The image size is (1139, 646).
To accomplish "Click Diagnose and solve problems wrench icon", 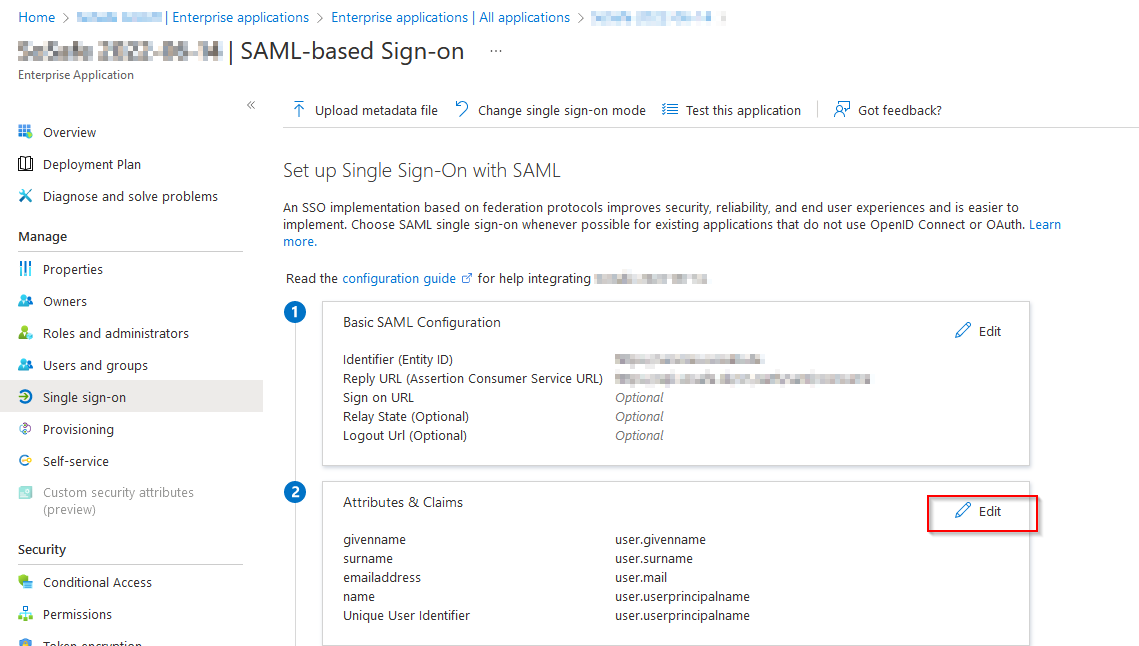I will coord(26,196).
